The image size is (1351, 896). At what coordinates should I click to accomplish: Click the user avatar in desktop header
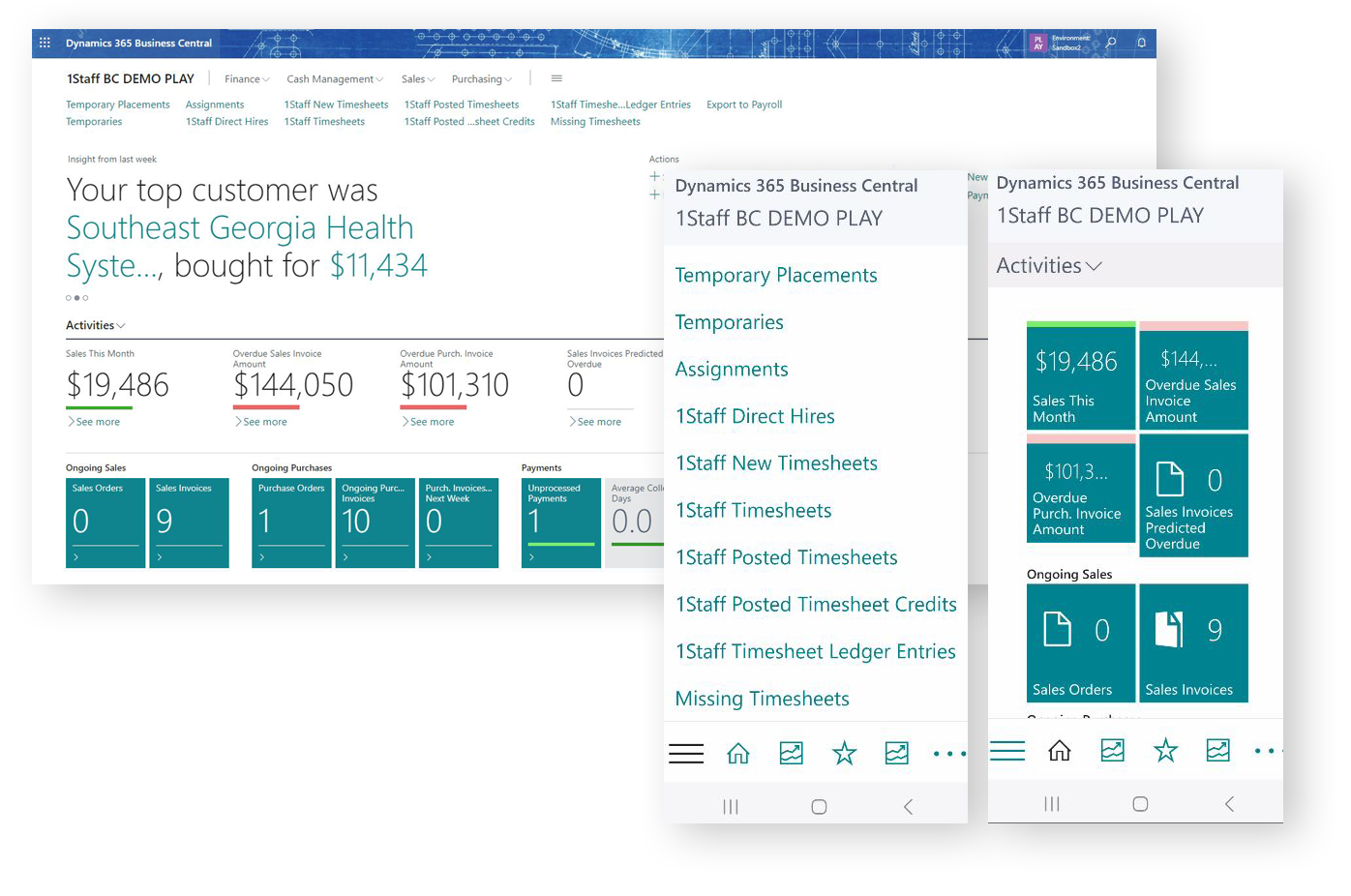point(1038,44)
